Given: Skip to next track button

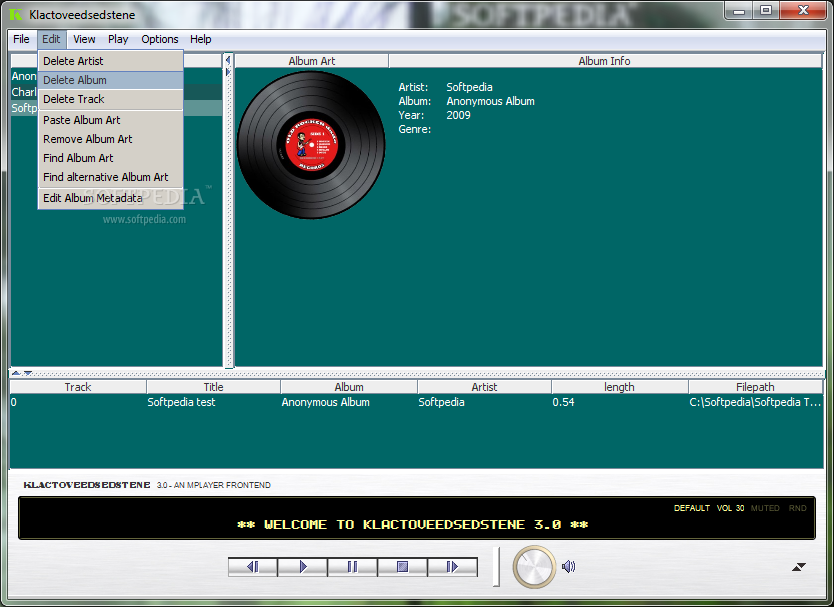Looking at the screenshot, I should pyautogui.click(x=452, y=567).
